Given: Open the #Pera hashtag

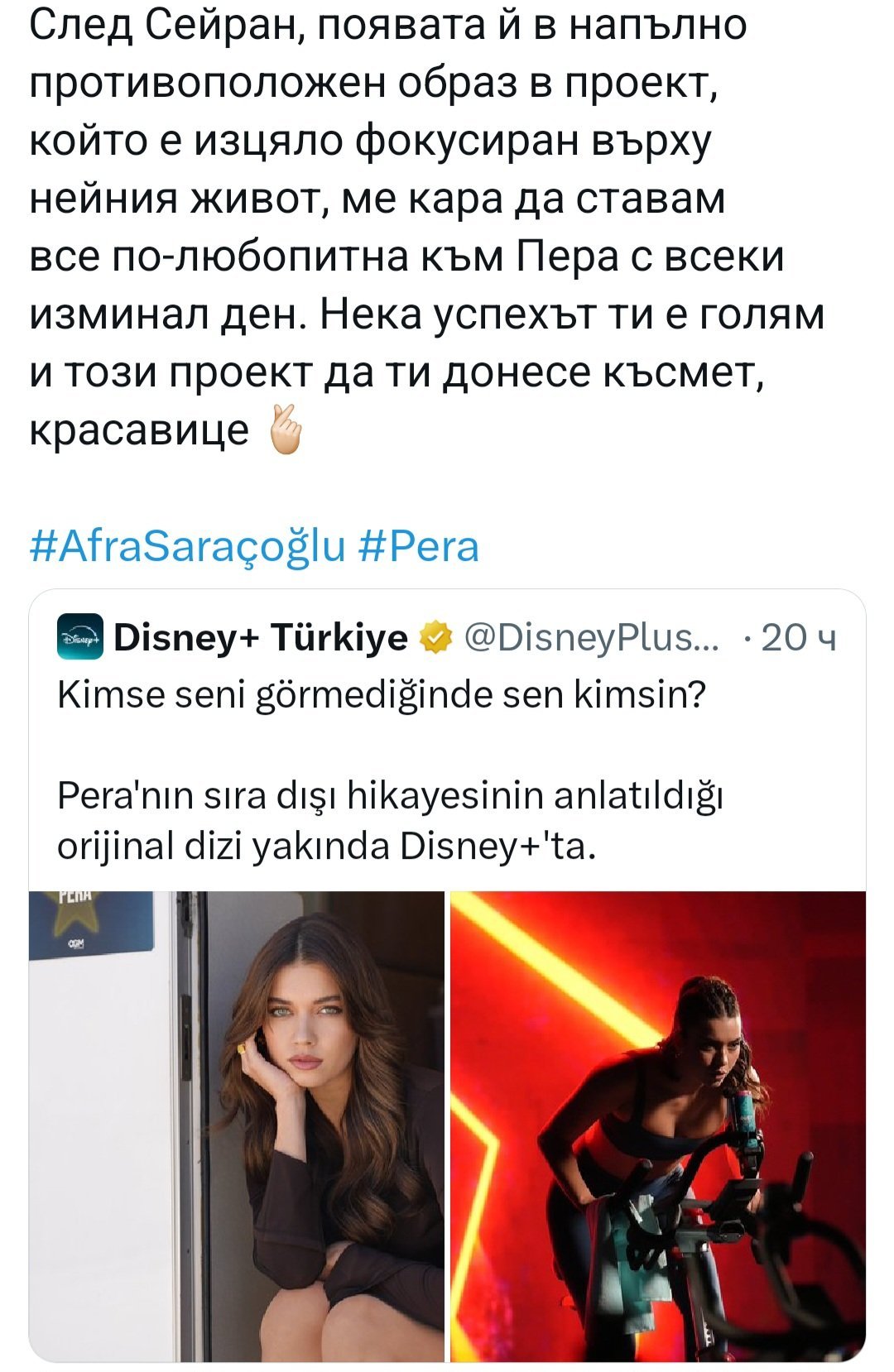Looking at the screenshot, I should click(x=421, y=547).
